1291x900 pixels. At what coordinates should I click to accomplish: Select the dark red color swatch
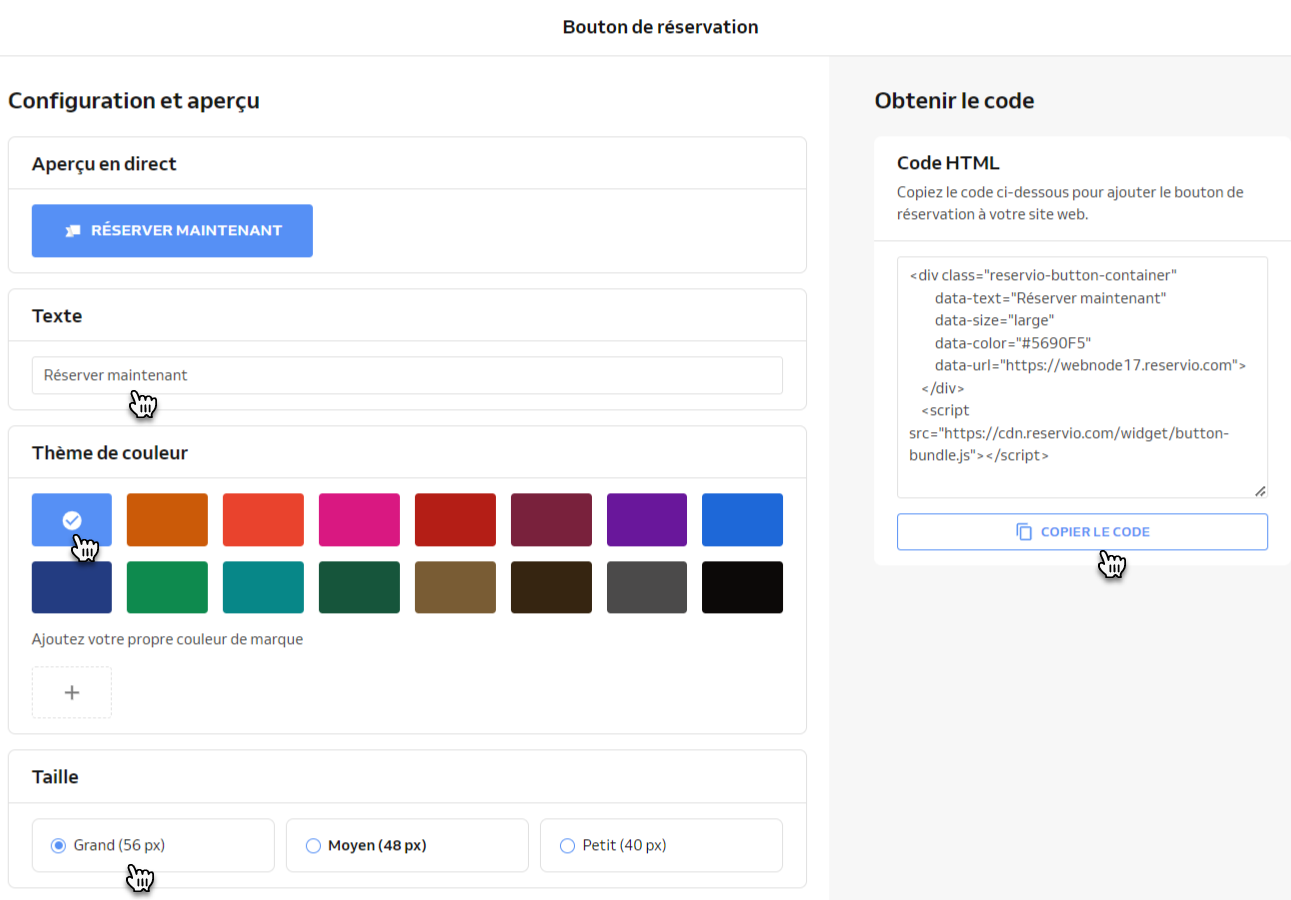[455, 520]
